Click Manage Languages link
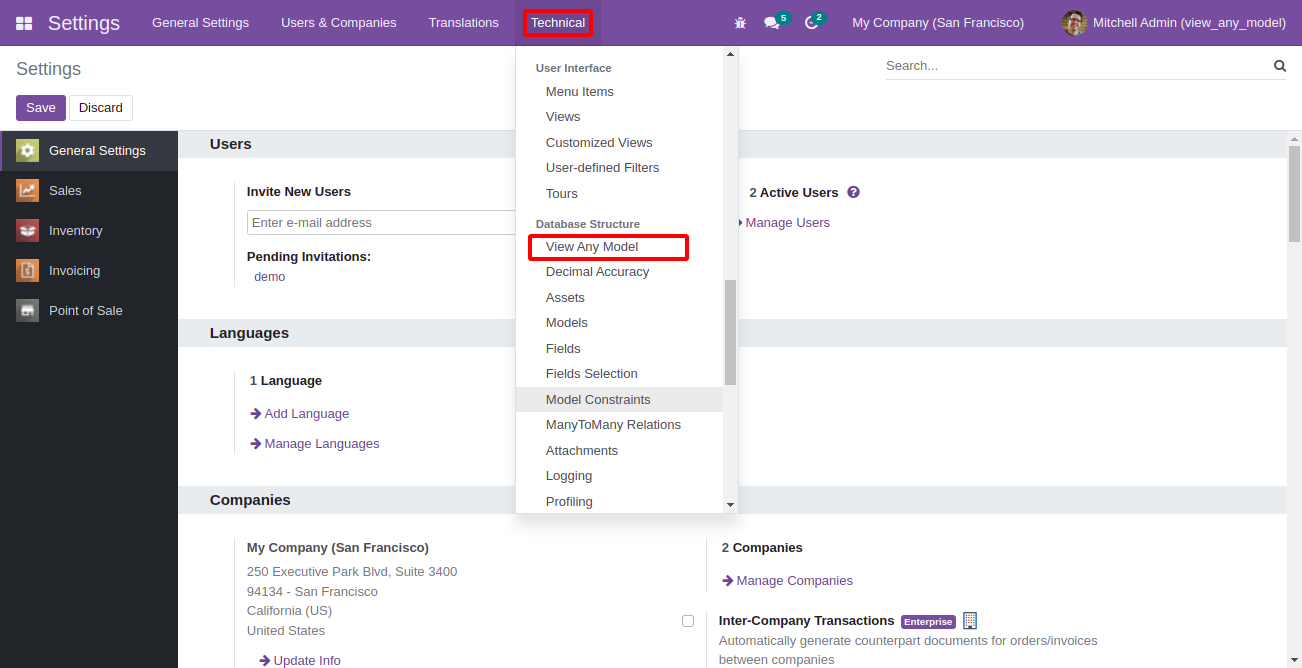This screenshot has height=668, width=1302. tap(314, 444)
